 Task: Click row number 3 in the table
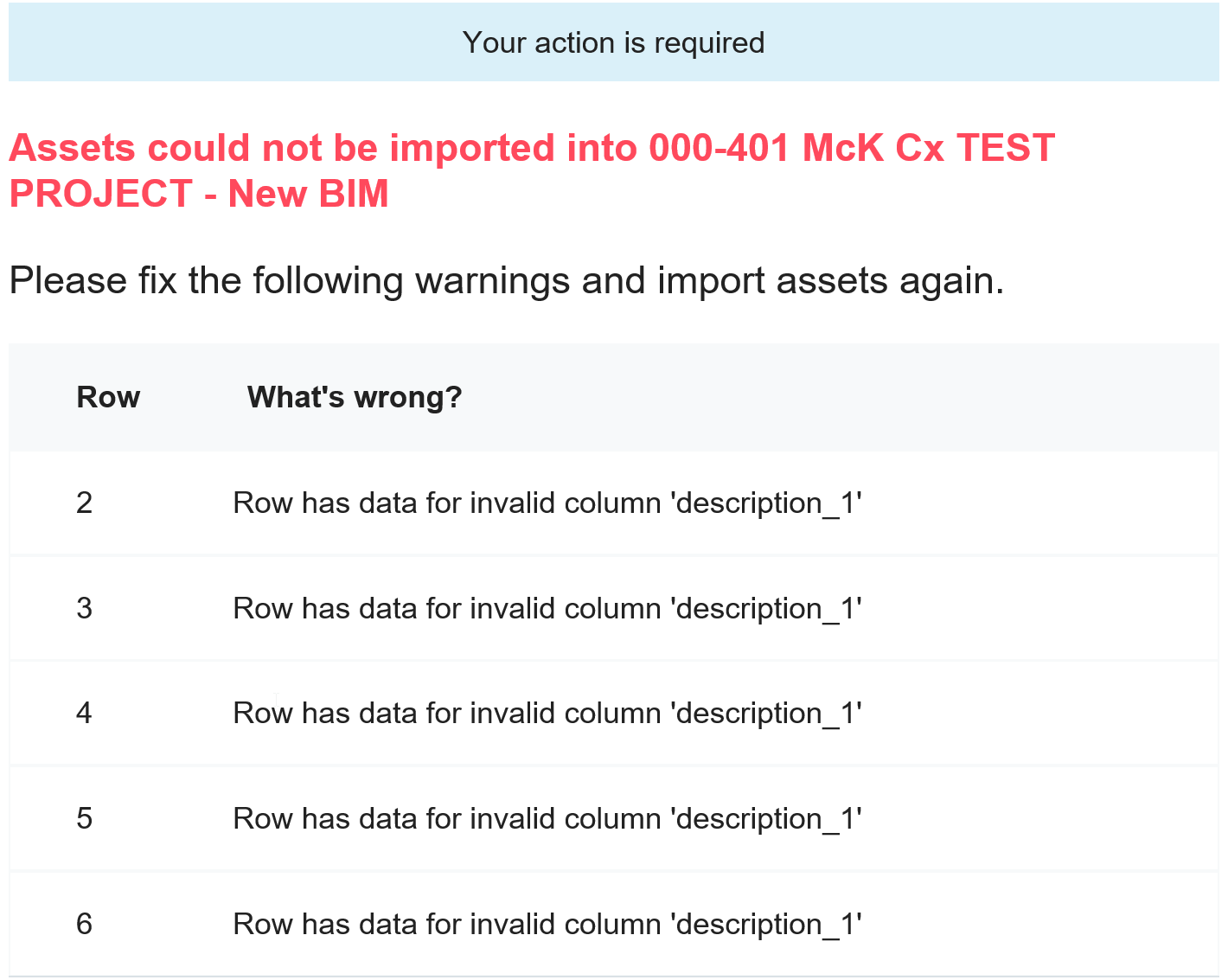pyautogui.click(x=84, y=608)
